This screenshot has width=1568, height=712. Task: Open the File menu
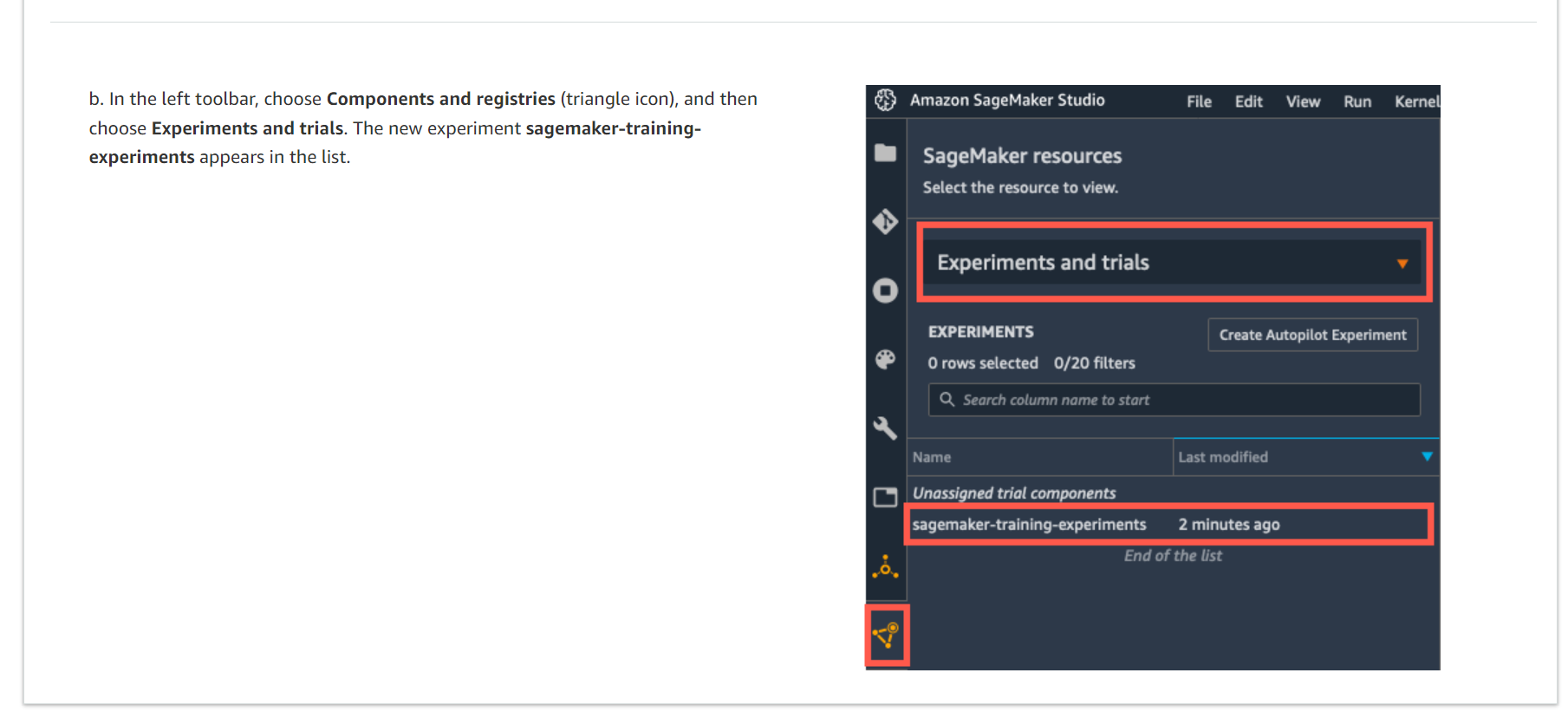[1199, 101]
